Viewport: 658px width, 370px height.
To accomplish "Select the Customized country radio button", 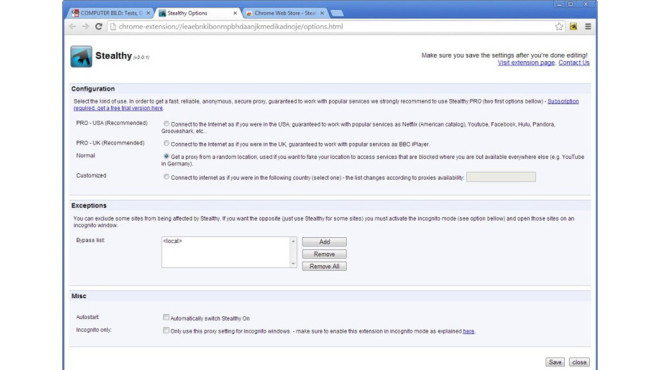I will [x=166, y=177].
